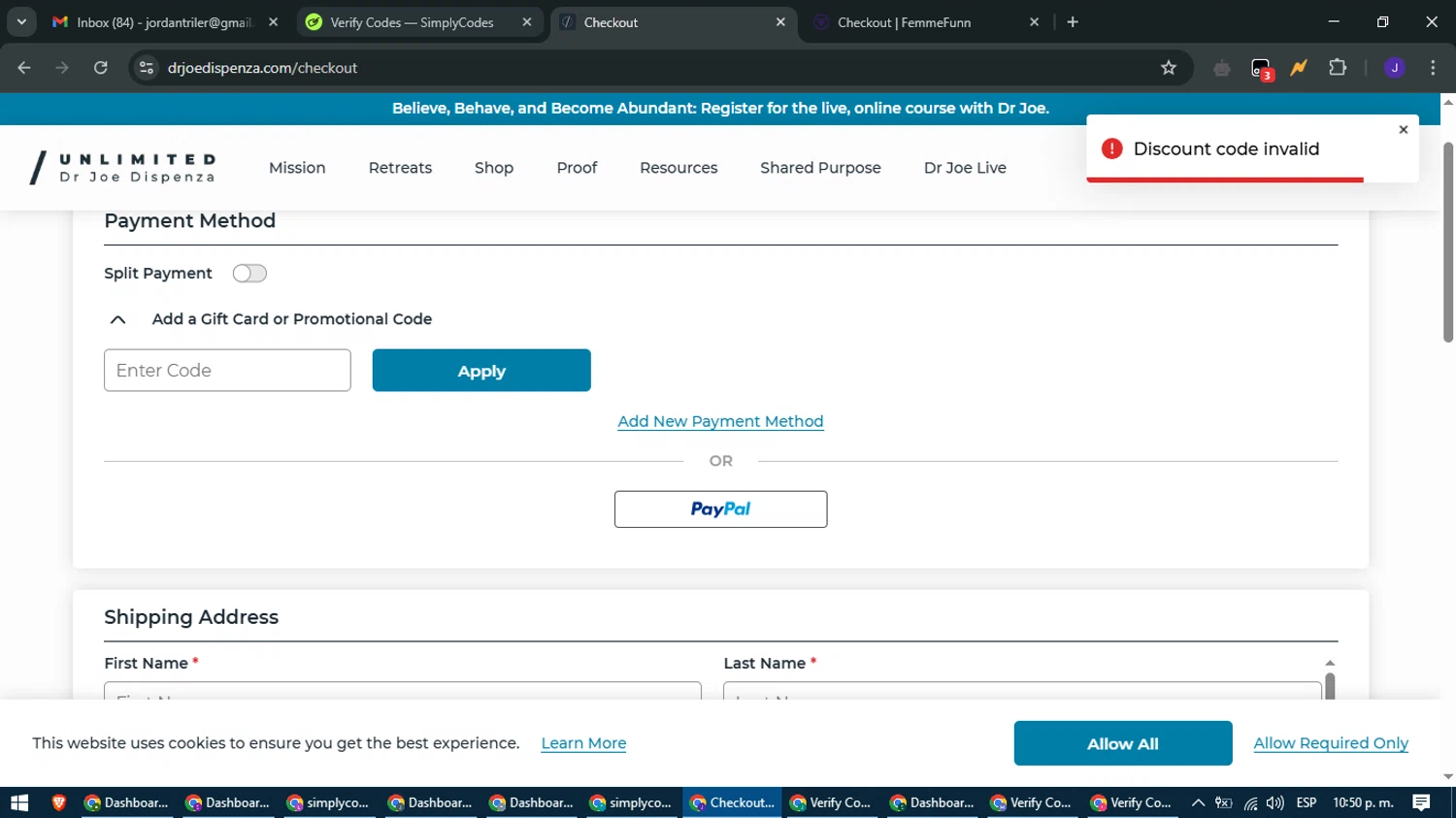Open the Windows Start menu
Screen dimensions: 1456x818
click(x=19, y=802)
